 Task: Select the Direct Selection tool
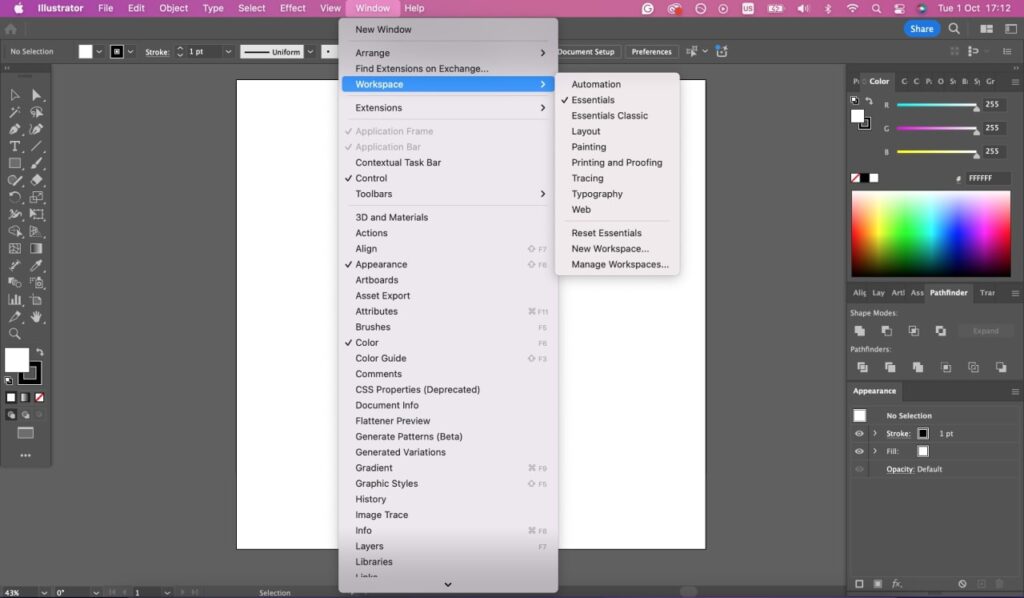[x=37, y=95]
